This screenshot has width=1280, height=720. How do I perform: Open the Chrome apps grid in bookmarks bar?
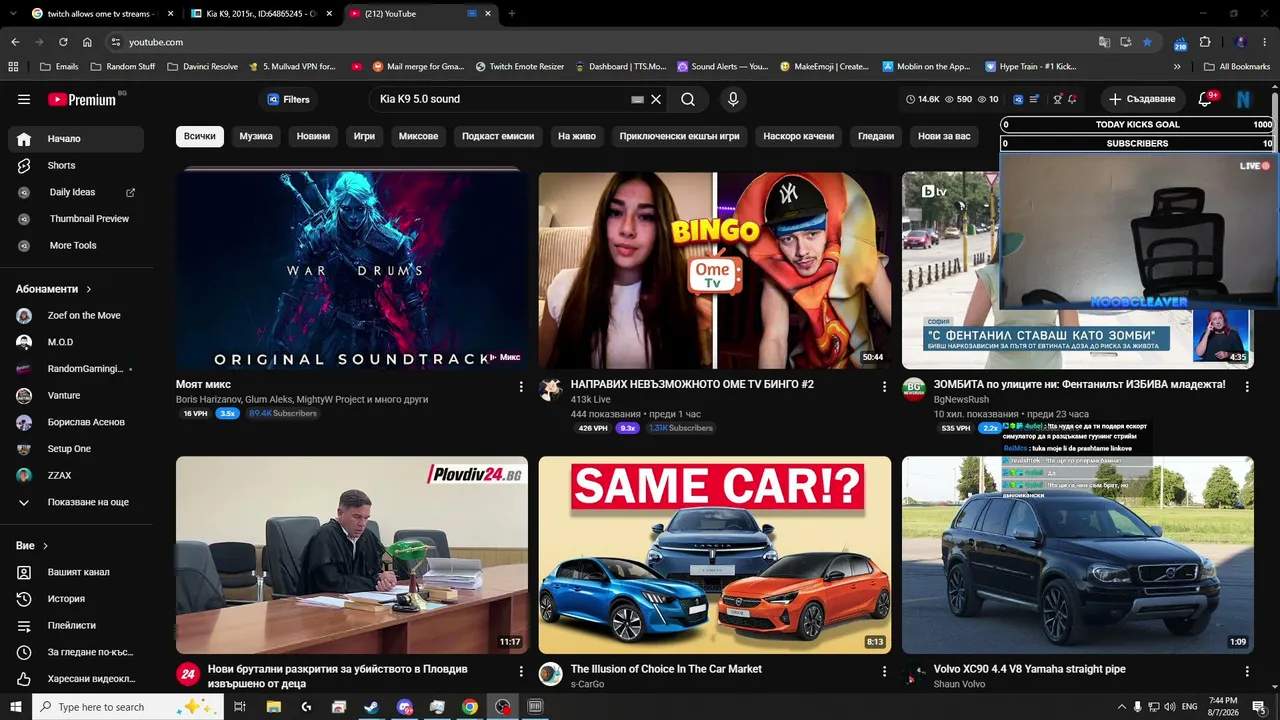(13, 66)
